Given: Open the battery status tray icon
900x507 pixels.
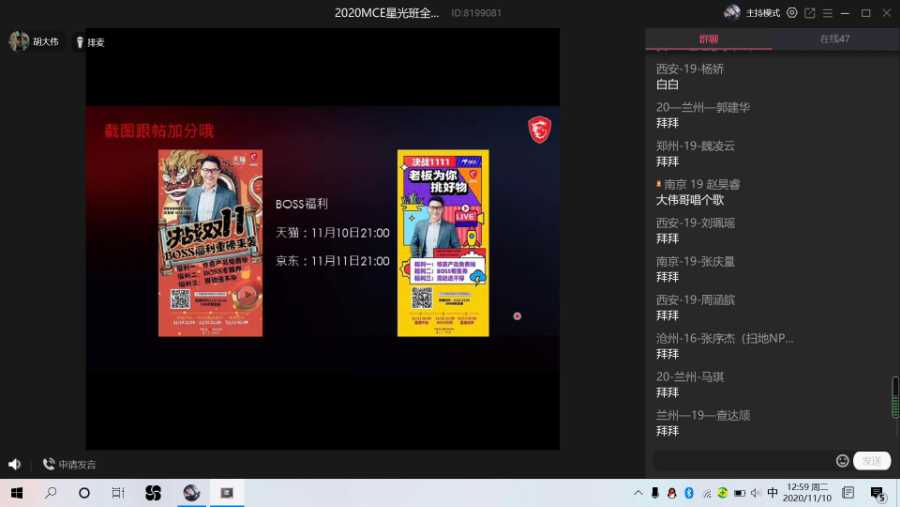Looking at the screenshot, I should 740,493.
